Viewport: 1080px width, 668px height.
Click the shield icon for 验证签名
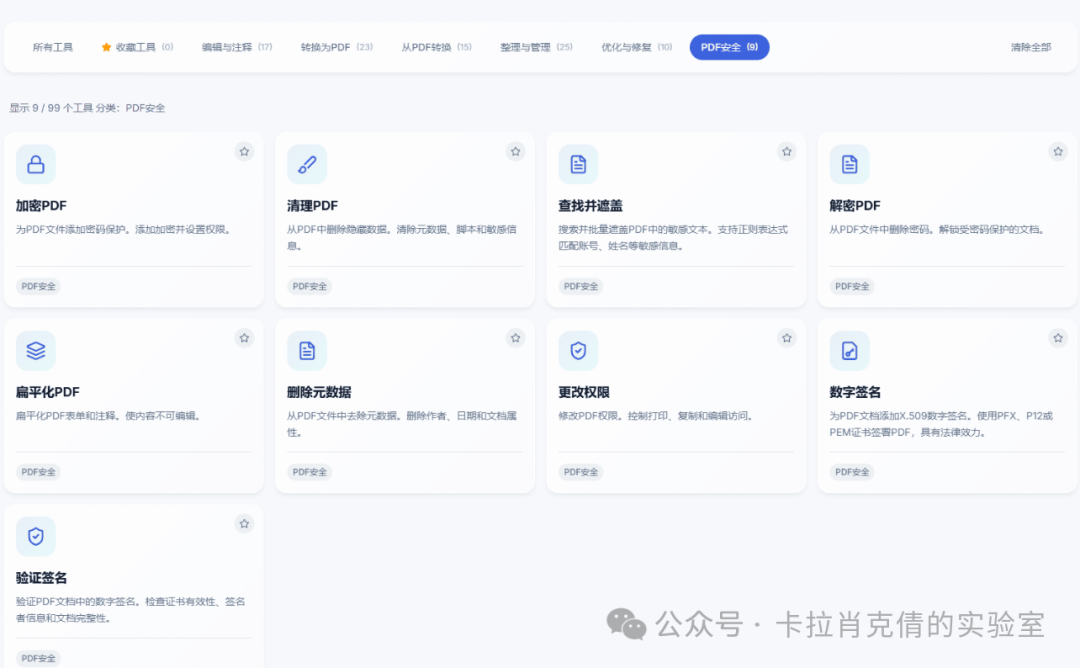(x=36, y=537)
